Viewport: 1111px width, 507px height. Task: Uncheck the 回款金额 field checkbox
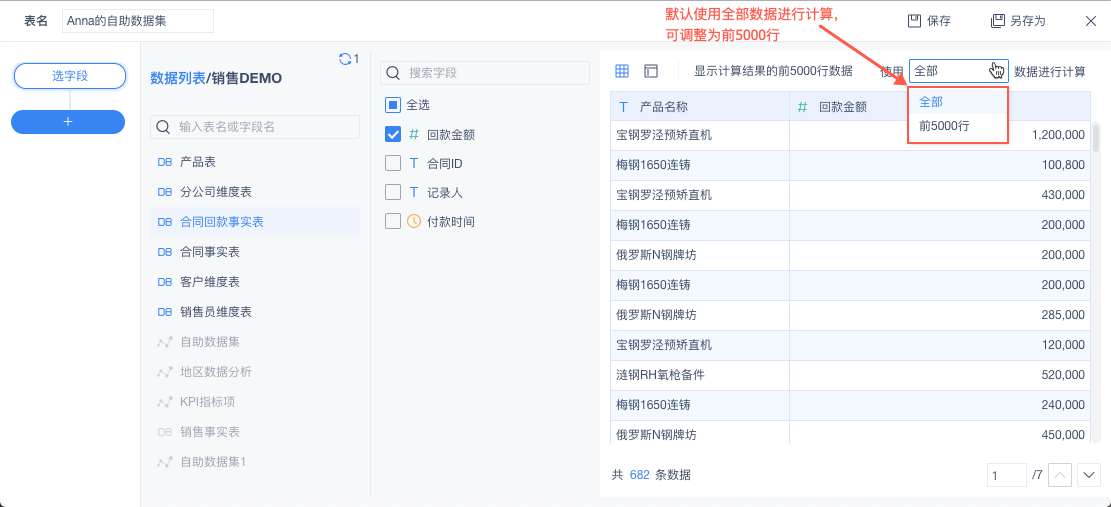click(393, 134)
